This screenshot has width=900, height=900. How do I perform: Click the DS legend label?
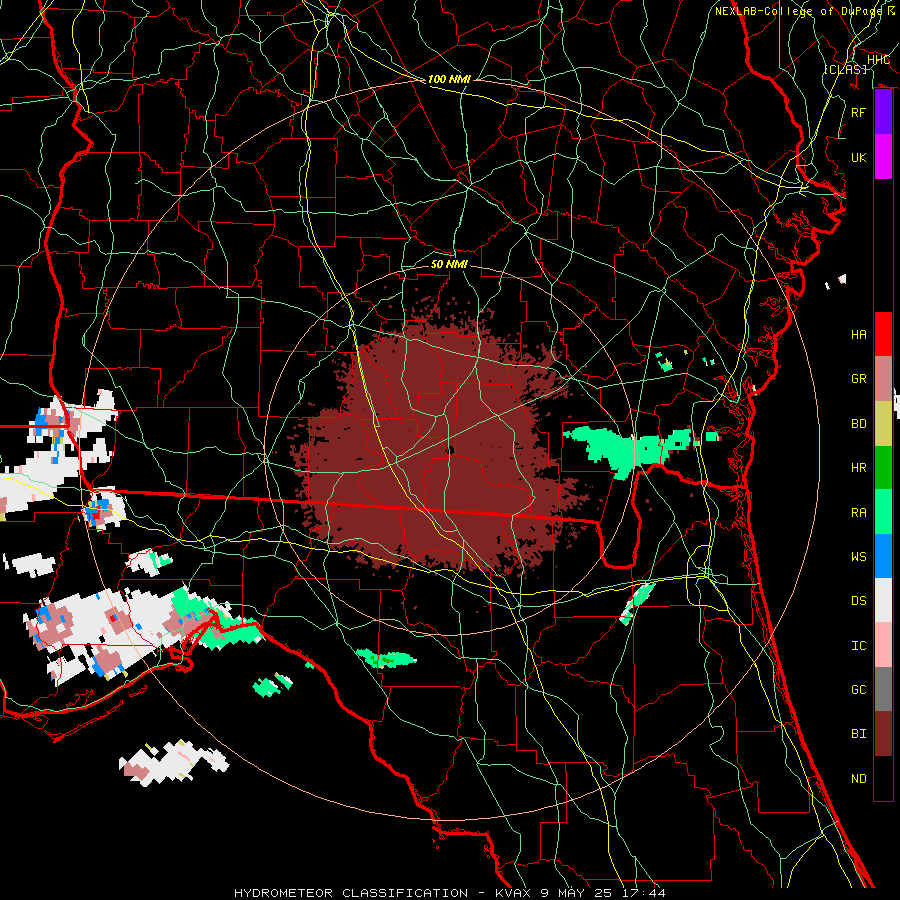[x=858, y=601]
